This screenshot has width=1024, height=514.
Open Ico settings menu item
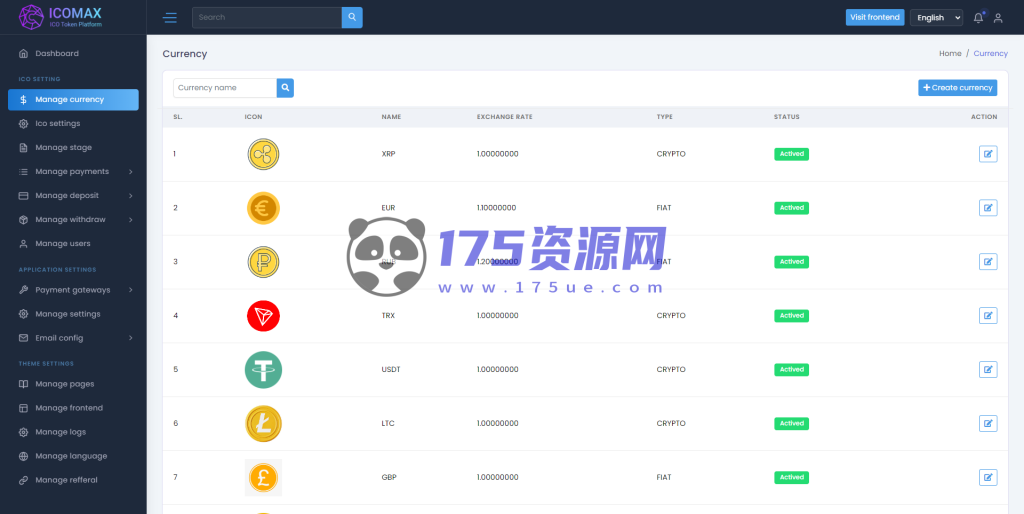coord(73,123)
